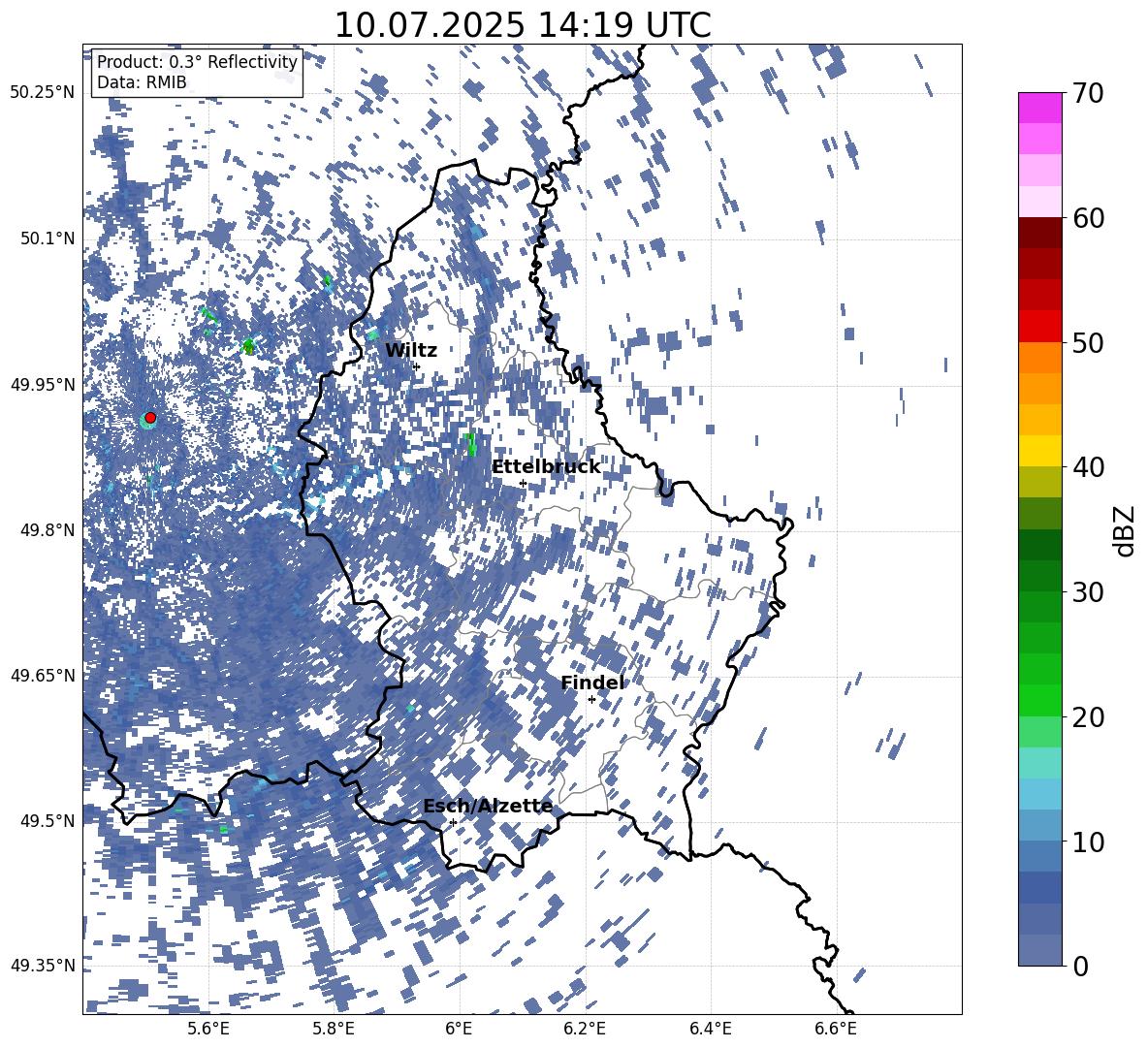The height and width of the screenshot is (1048, 1148).
Task: Click the Esch/Alzette city label
Action: click(x=488, y=807)
